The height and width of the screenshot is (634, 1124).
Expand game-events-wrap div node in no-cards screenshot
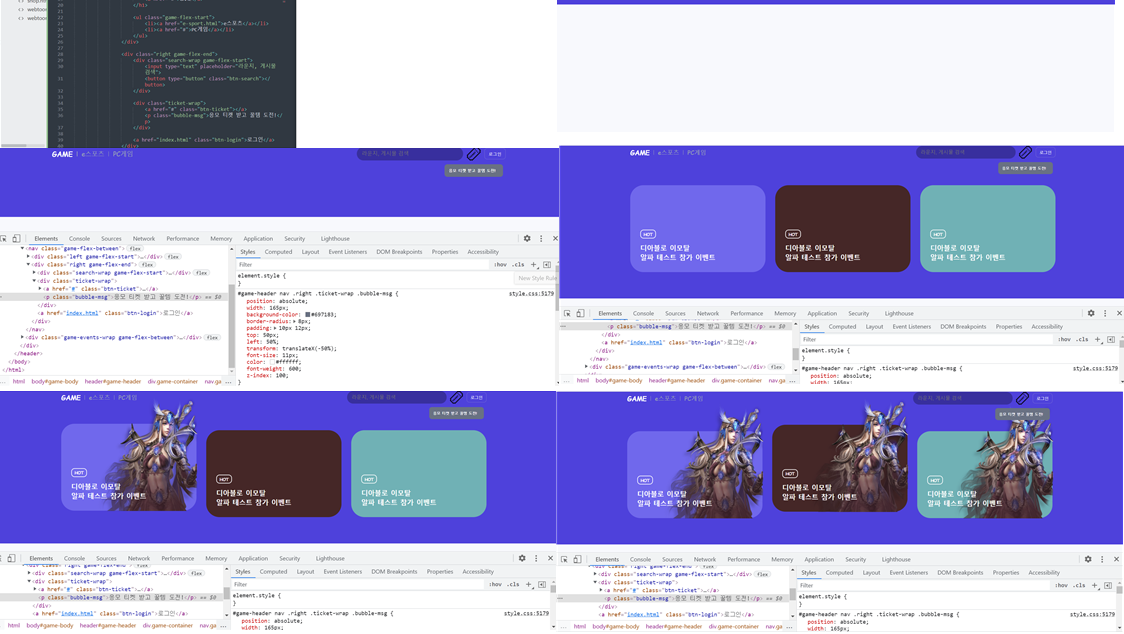point(22,336)
